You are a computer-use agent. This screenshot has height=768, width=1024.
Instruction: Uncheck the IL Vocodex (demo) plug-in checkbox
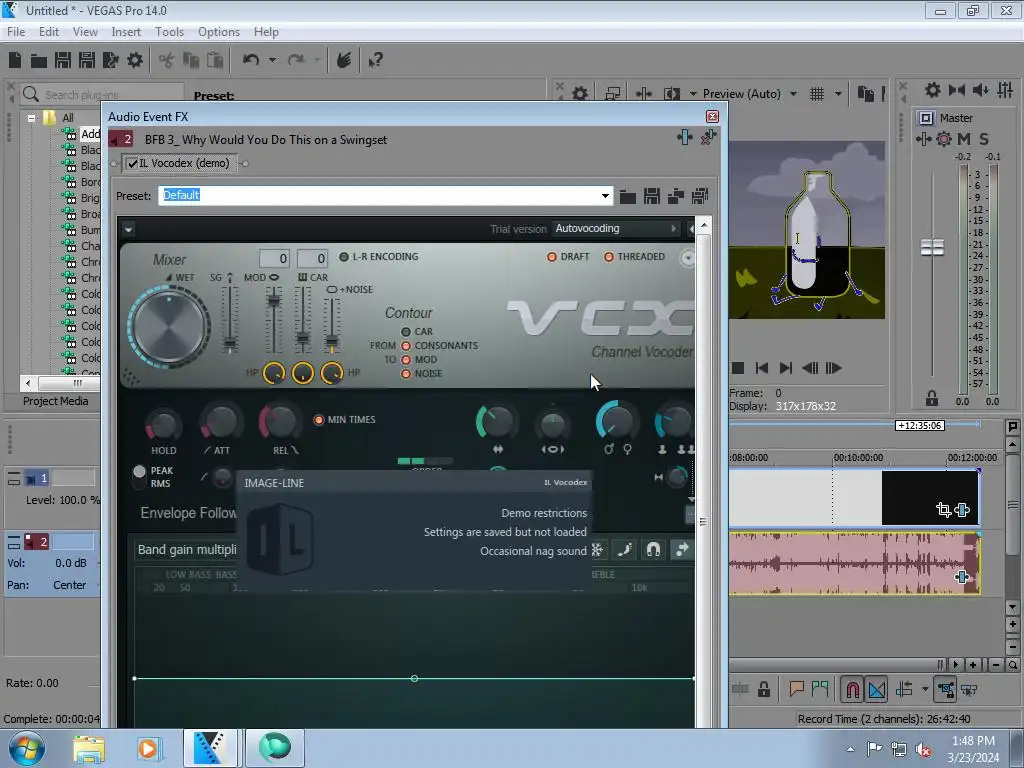(x=133, y=163)
